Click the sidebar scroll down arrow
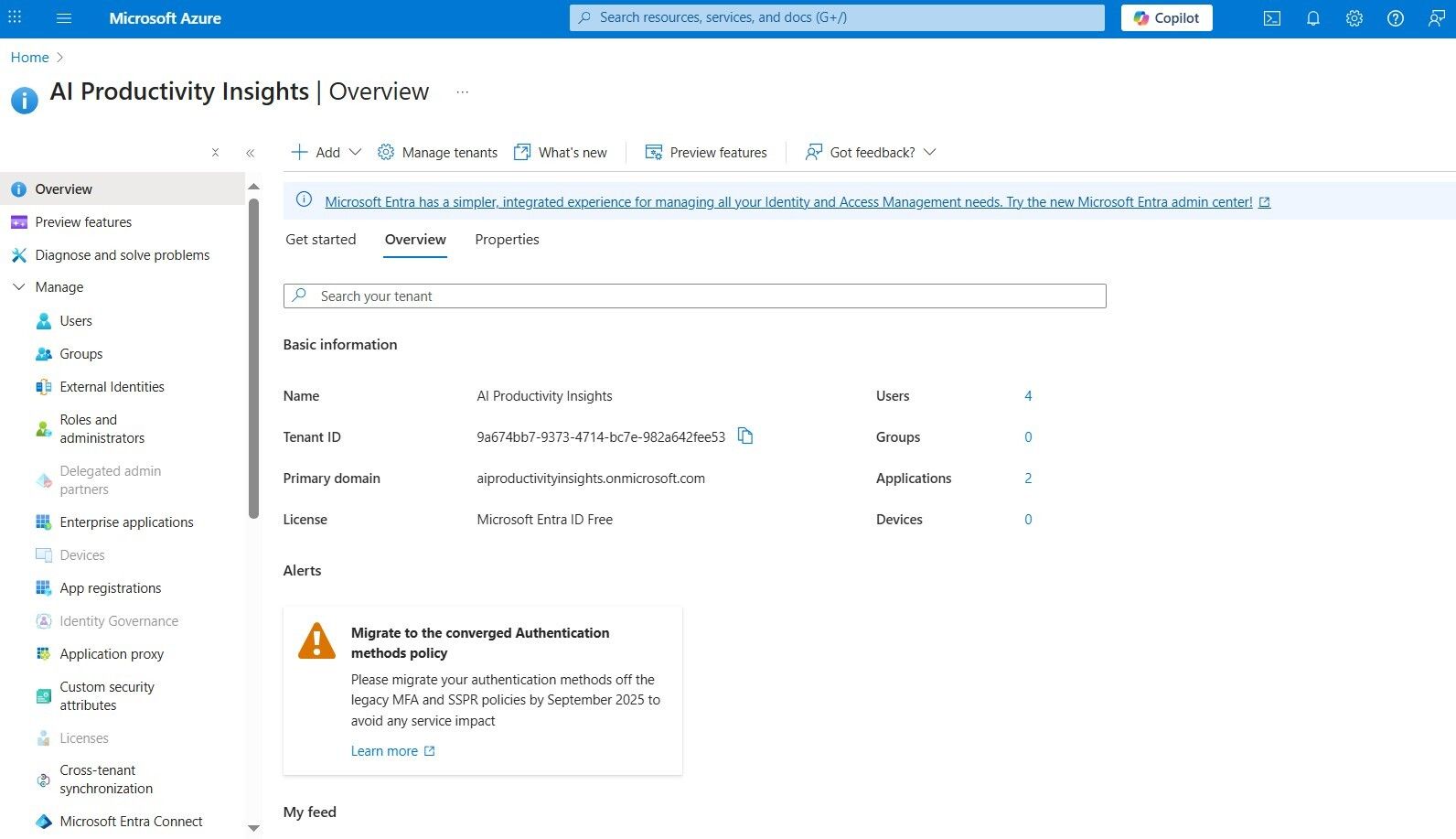Viewport: 1456px width, 839px height. (x=253, y=828)
